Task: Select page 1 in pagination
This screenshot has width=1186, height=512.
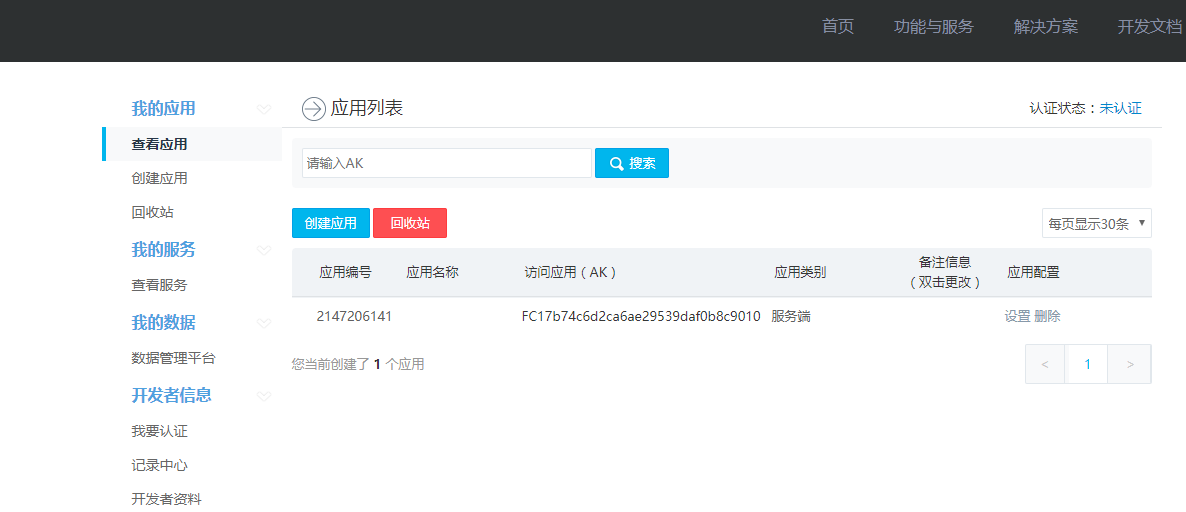Action: point(1087,364)
